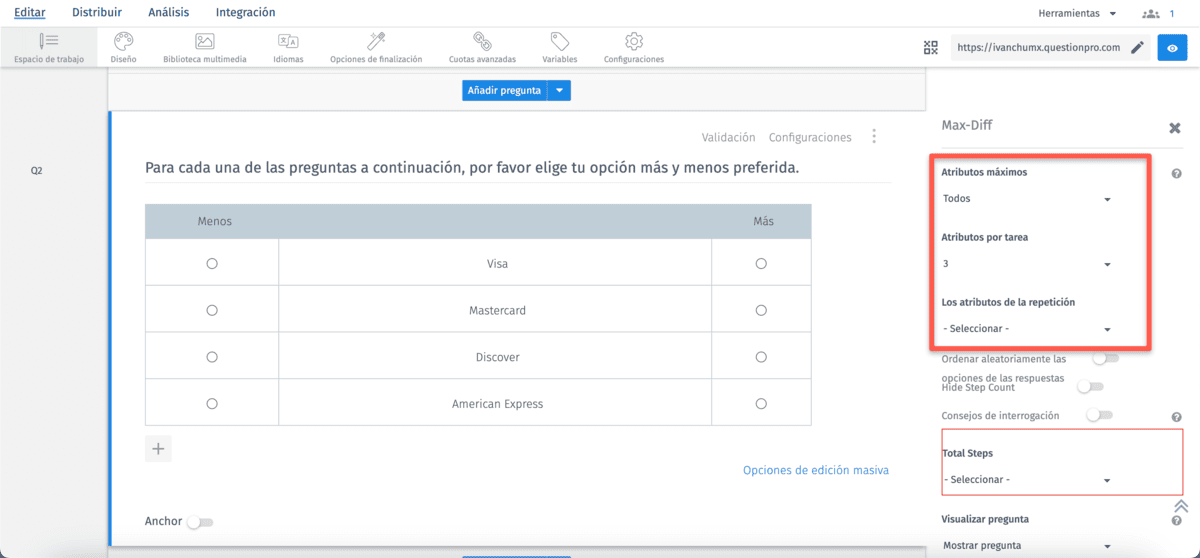Click the QR code icon
The image size is (1200, 558).
click(x=931, y=47)
